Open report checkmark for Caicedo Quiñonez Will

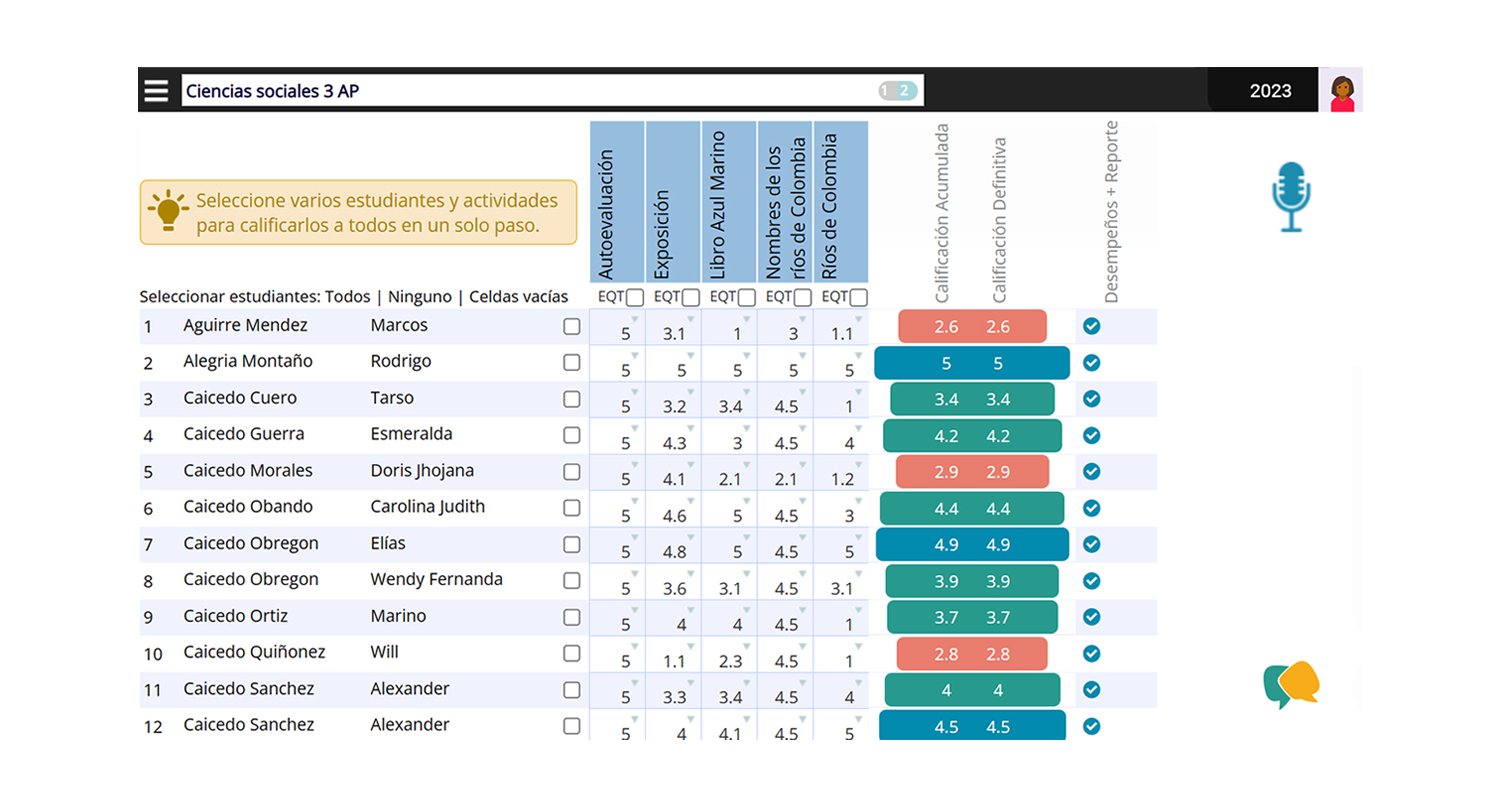pos(1092,653)
